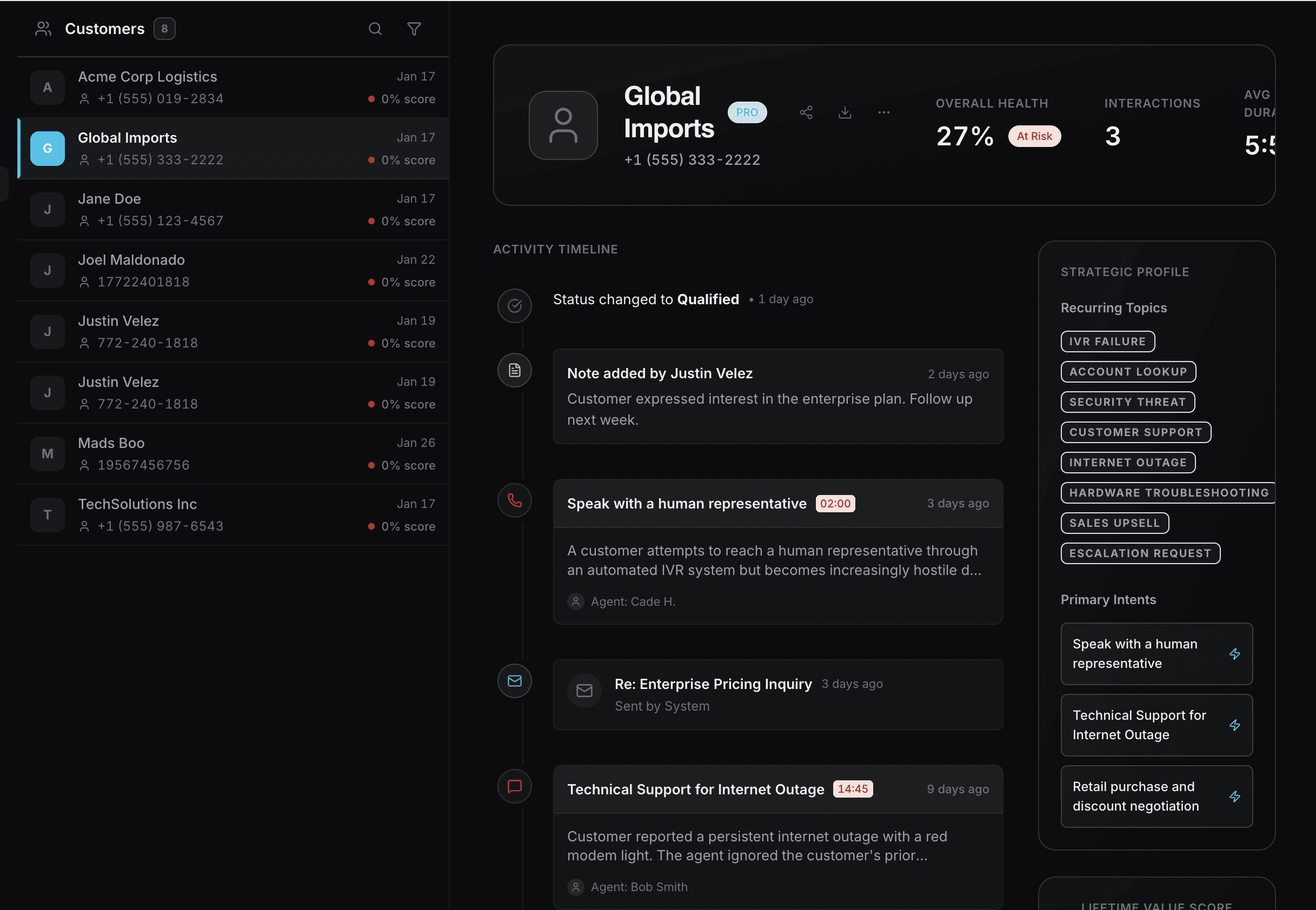Open the customer list filter icon
The width and height of the screenshot is (1316, 910).
[414, 29]
